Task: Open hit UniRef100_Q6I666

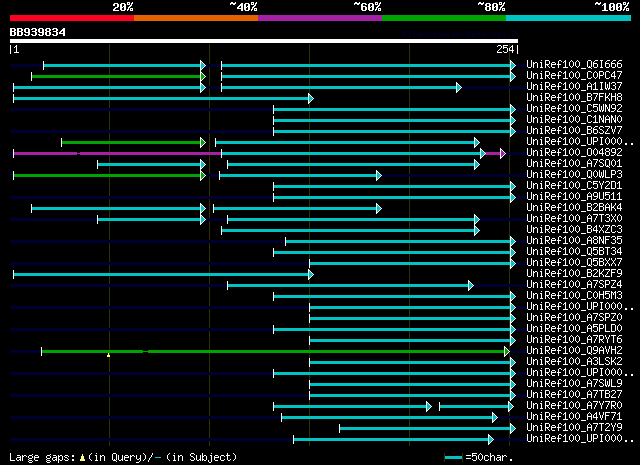Action: coord(574,65)
